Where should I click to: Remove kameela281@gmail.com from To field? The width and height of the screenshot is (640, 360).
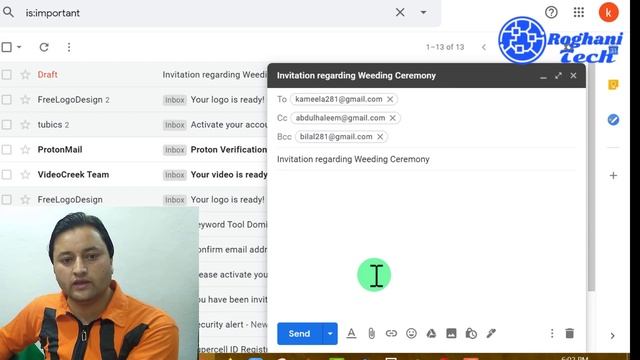point(390,99)
